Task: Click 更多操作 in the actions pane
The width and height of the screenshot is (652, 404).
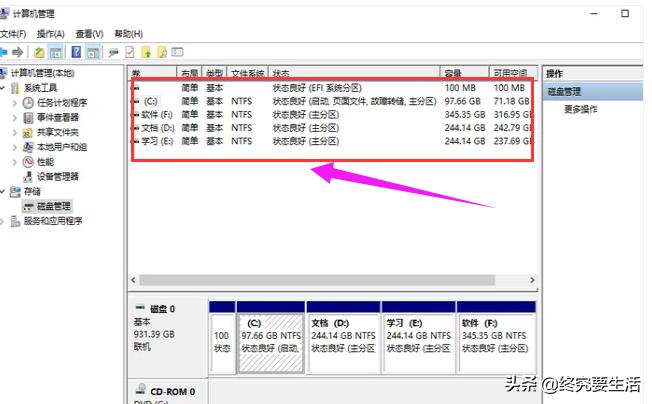Action: click(x=580, y=109)
